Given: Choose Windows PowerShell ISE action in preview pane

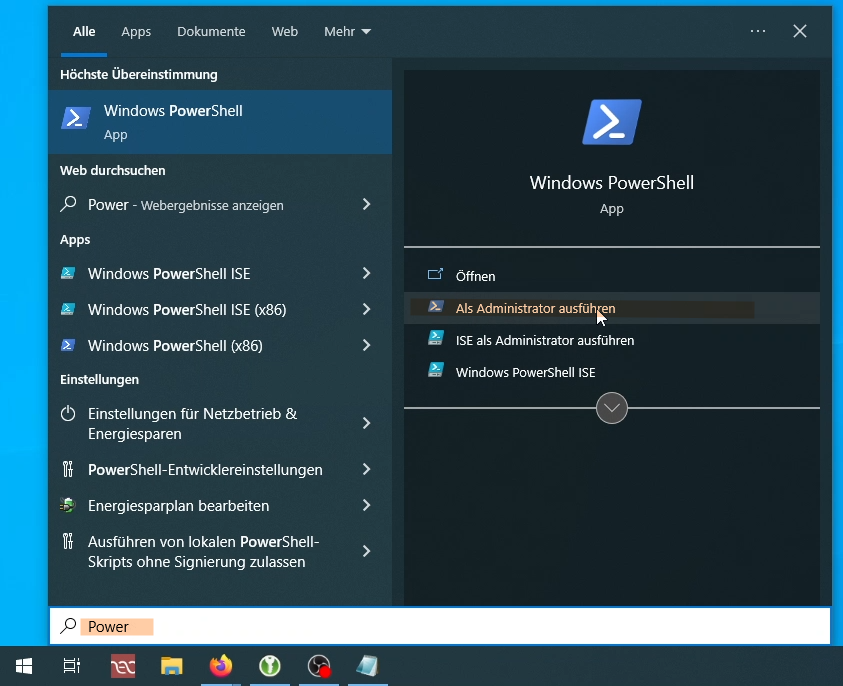Looking at the screenshot, I should coord(612,372).
